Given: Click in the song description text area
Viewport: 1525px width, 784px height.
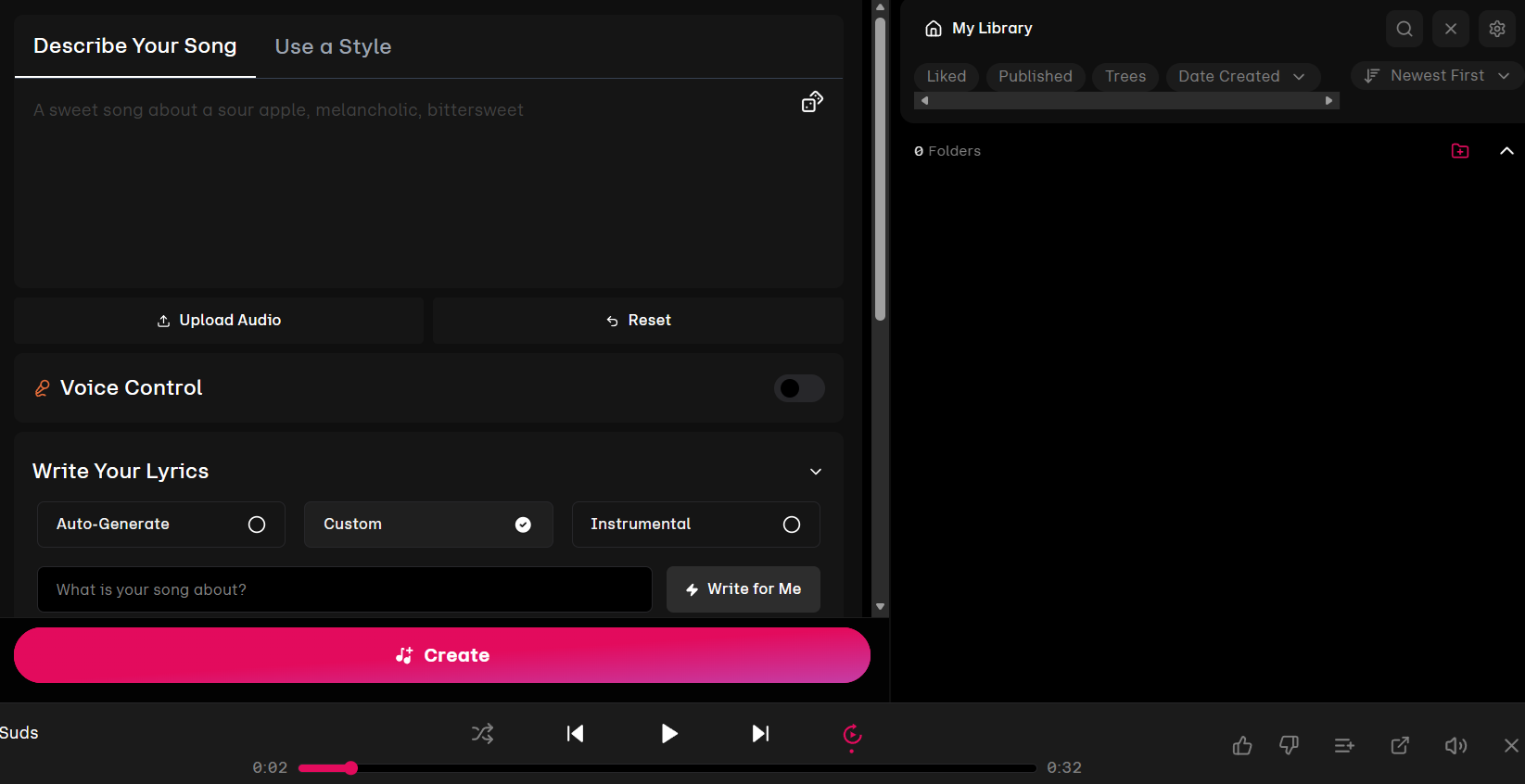Looking at the screenshot, I should pos(428,183).
